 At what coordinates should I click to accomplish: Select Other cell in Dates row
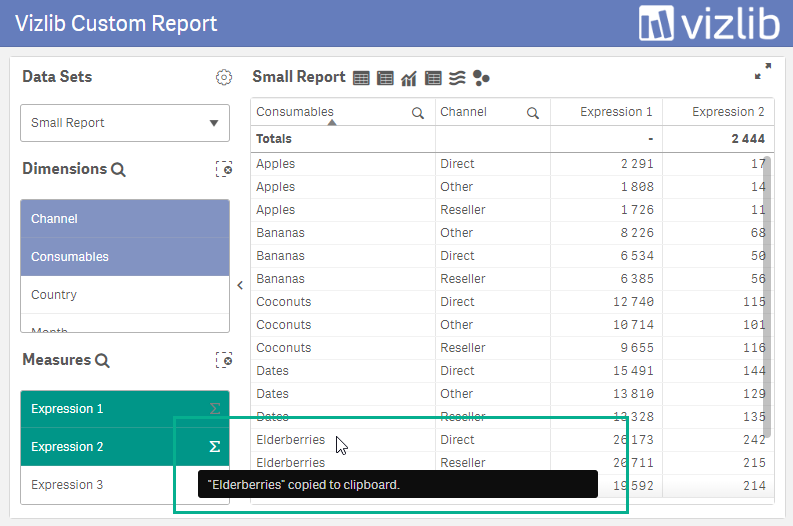click(493, 394)
